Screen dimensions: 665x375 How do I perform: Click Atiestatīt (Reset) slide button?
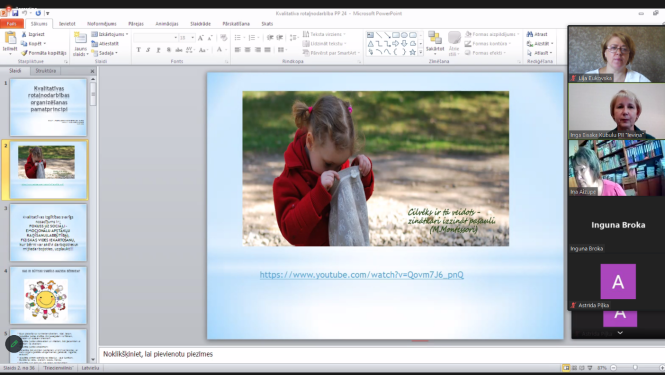(105, 43)
